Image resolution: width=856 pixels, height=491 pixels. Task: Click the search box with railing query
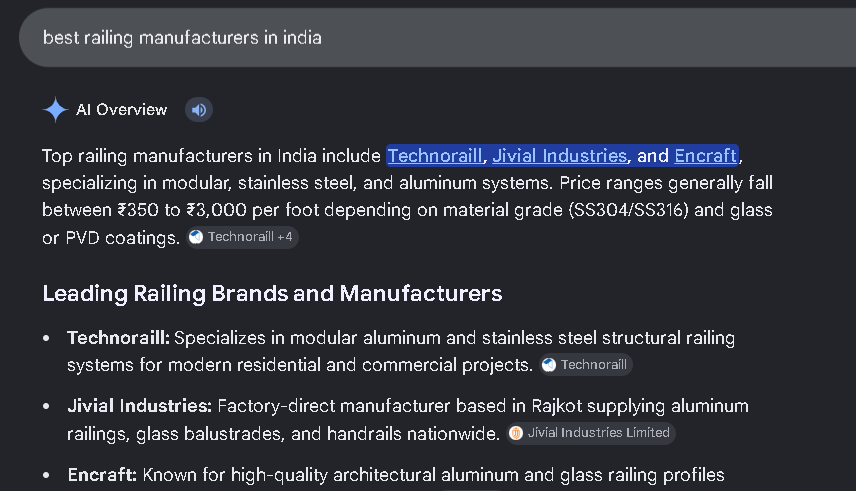point(437,38)
